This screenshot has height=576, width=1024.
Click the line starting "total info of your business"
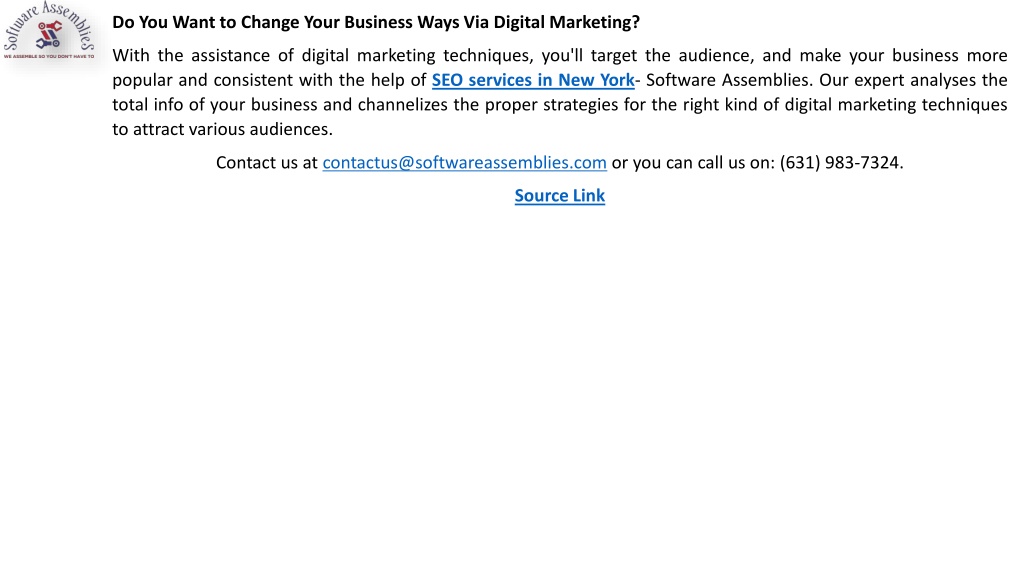(560, 105)
